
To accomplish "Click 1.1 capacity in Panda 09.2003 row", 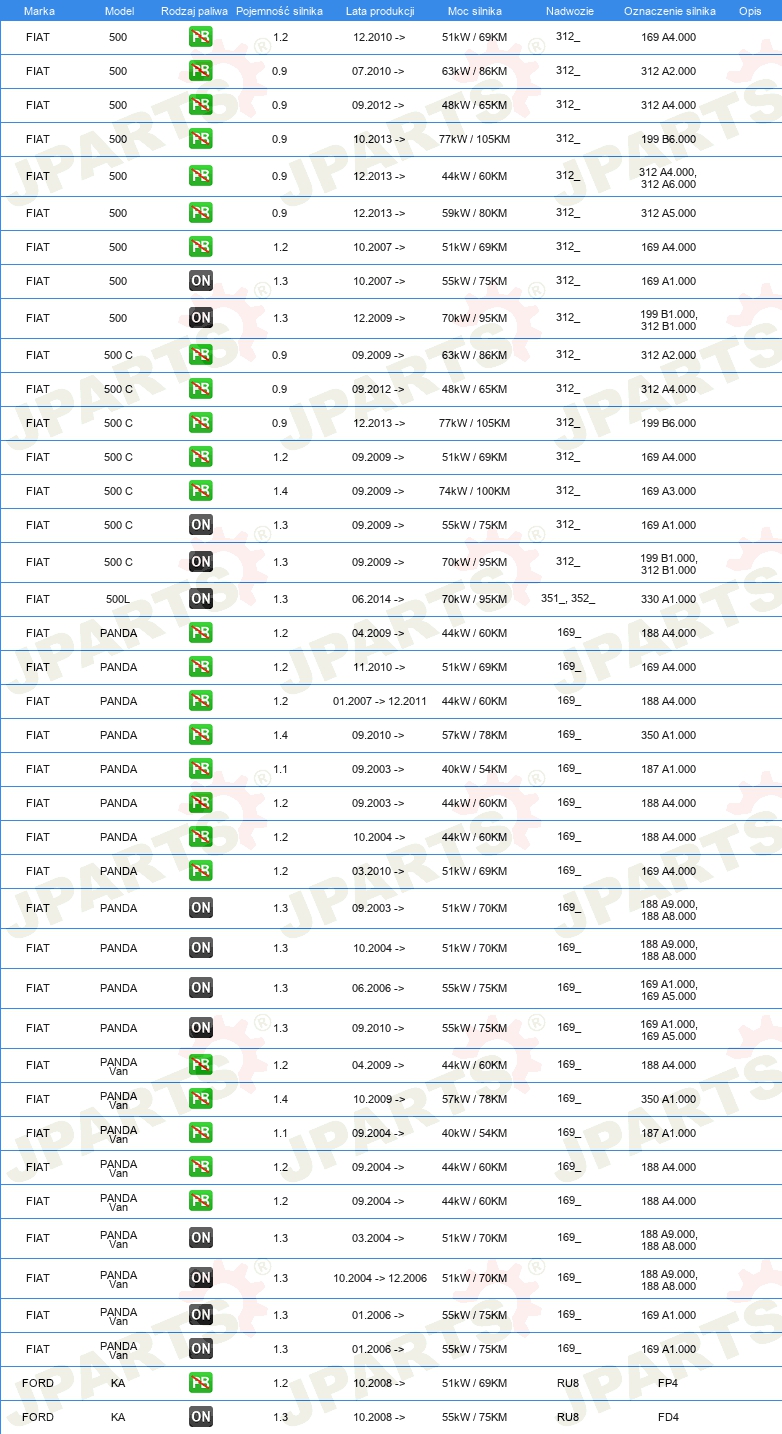I will point(280,769).
